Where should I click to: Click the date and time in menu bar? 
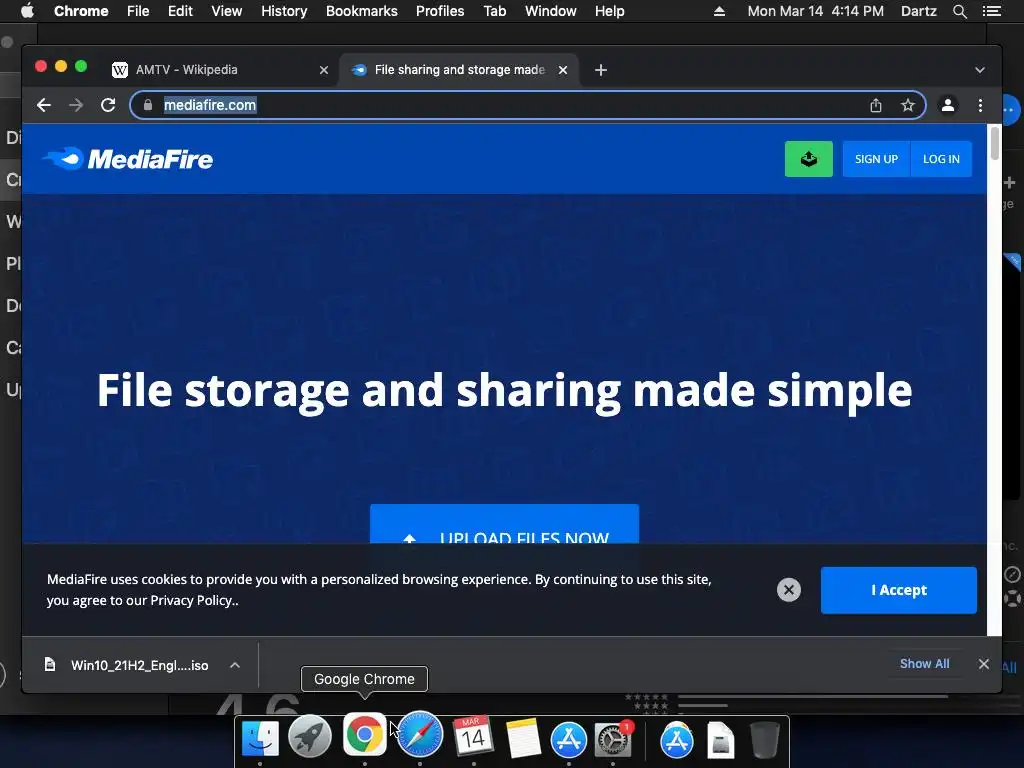(815, 11)
